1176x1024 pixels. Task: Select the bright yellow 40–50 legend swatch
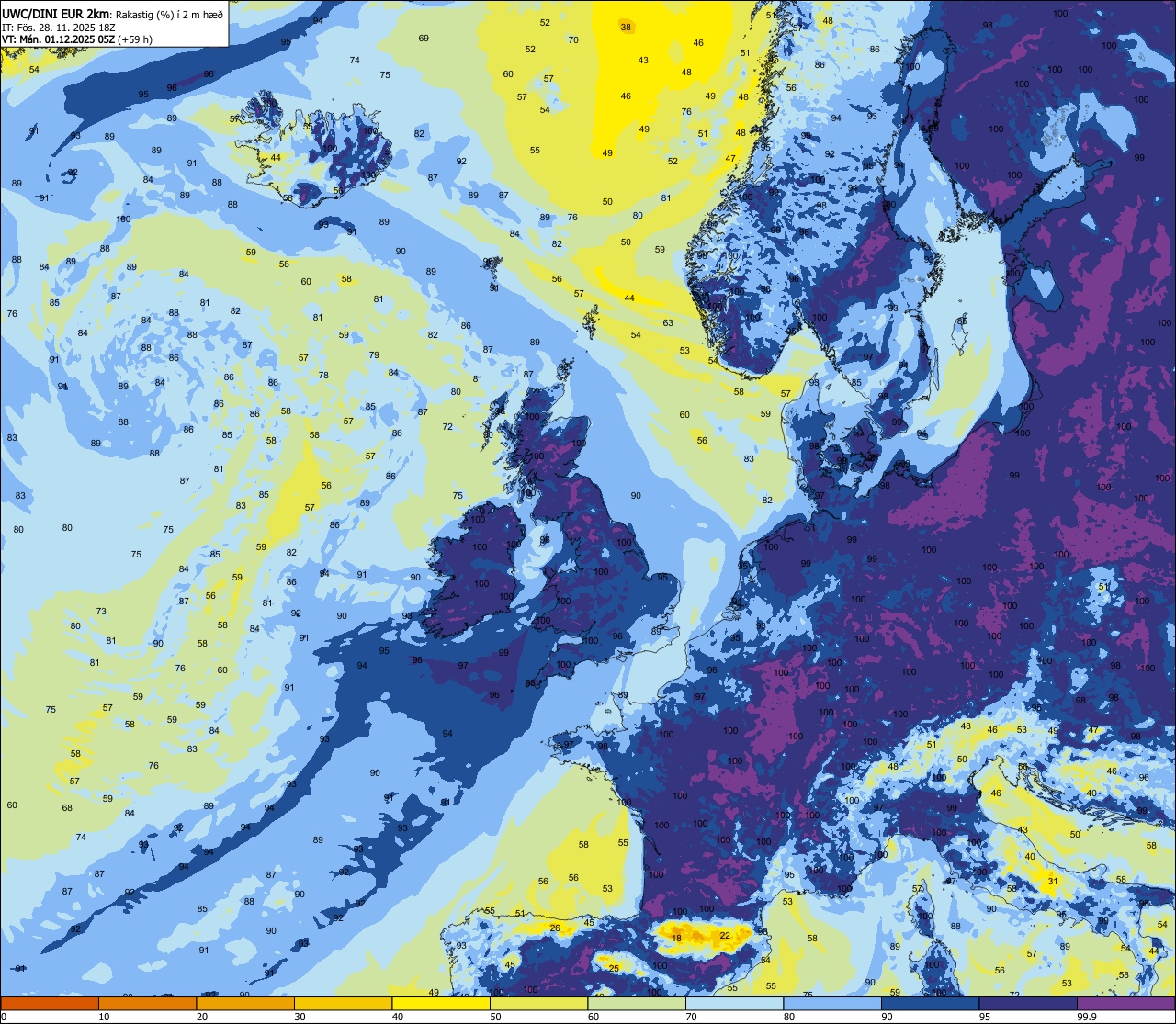[441, 1004]
